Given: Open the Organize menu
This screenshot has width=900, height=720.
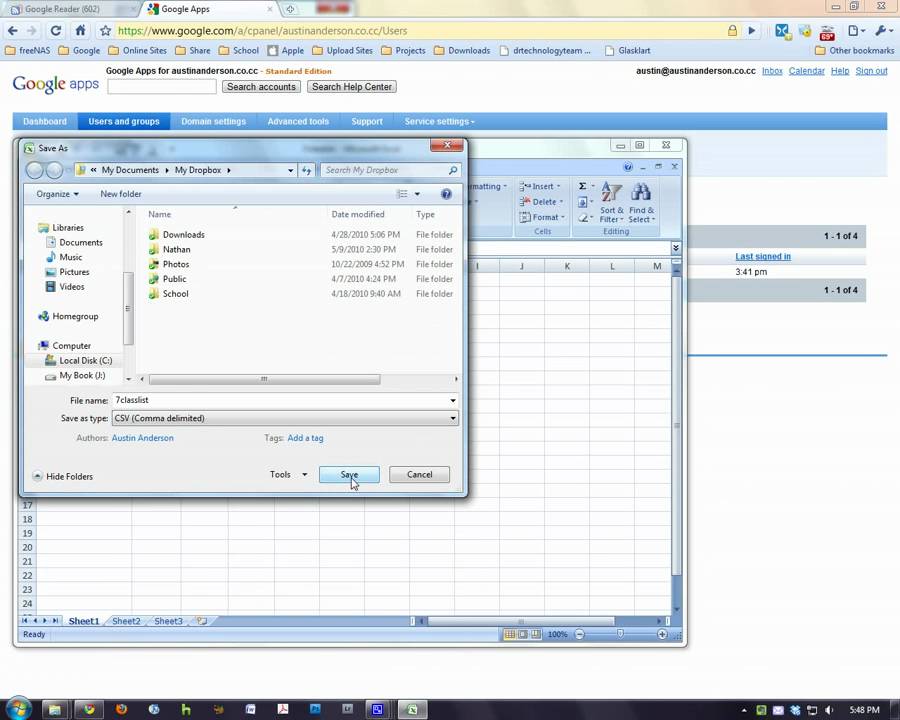Looking at the screenshot, I should click(x=57, y=194).
